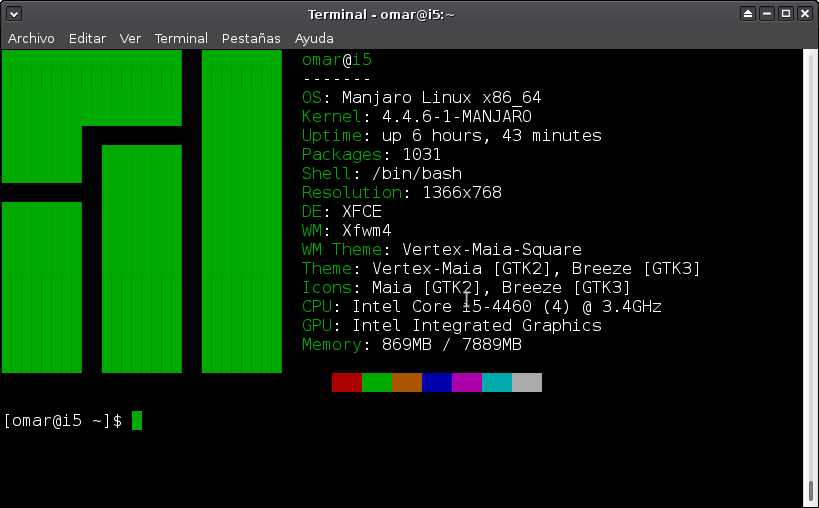Screen dimensions: 819x508
Task: Click the magenta color block
Action: (467, 382)
